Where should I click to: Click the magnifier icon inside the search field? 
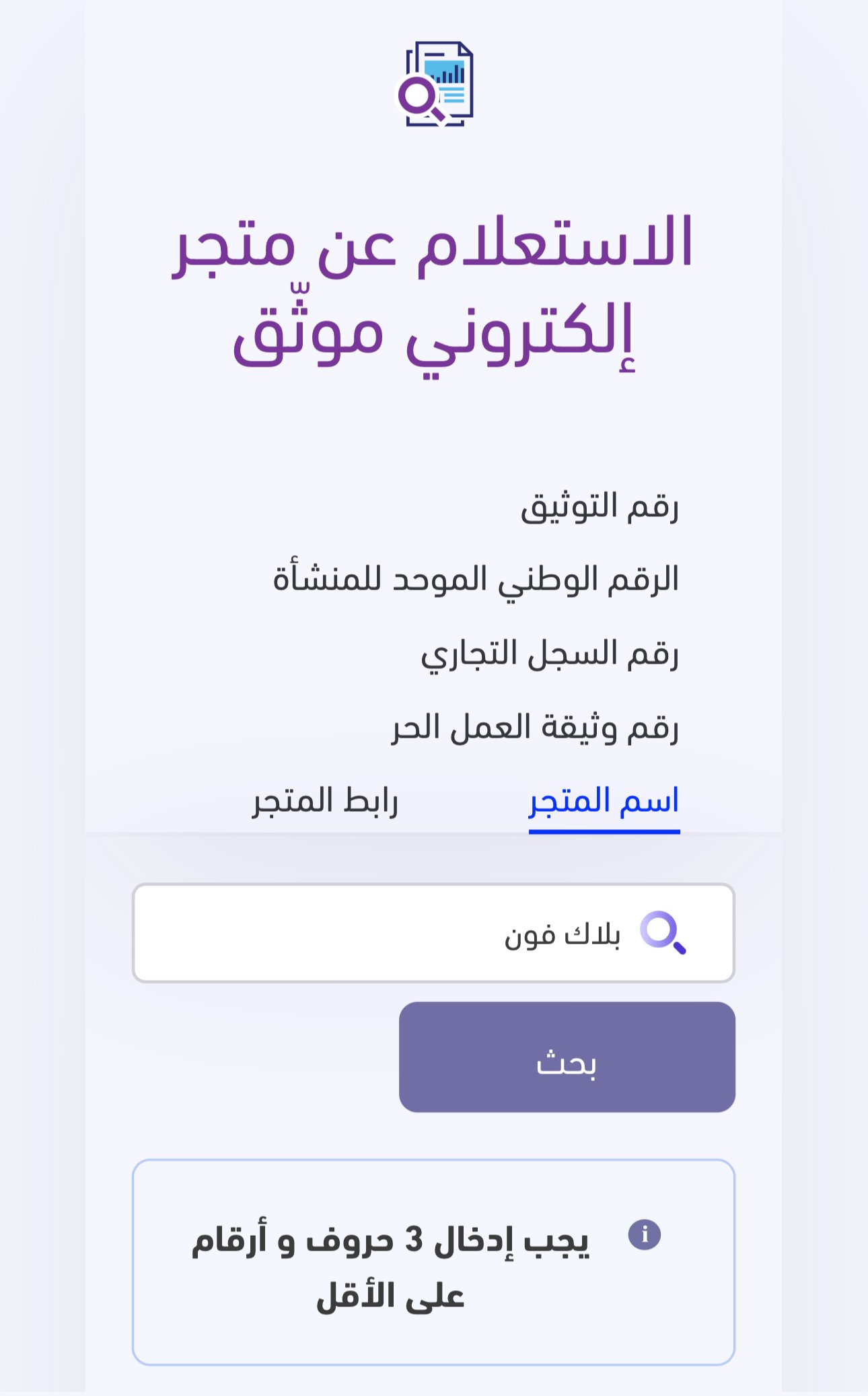pos(662,932)
